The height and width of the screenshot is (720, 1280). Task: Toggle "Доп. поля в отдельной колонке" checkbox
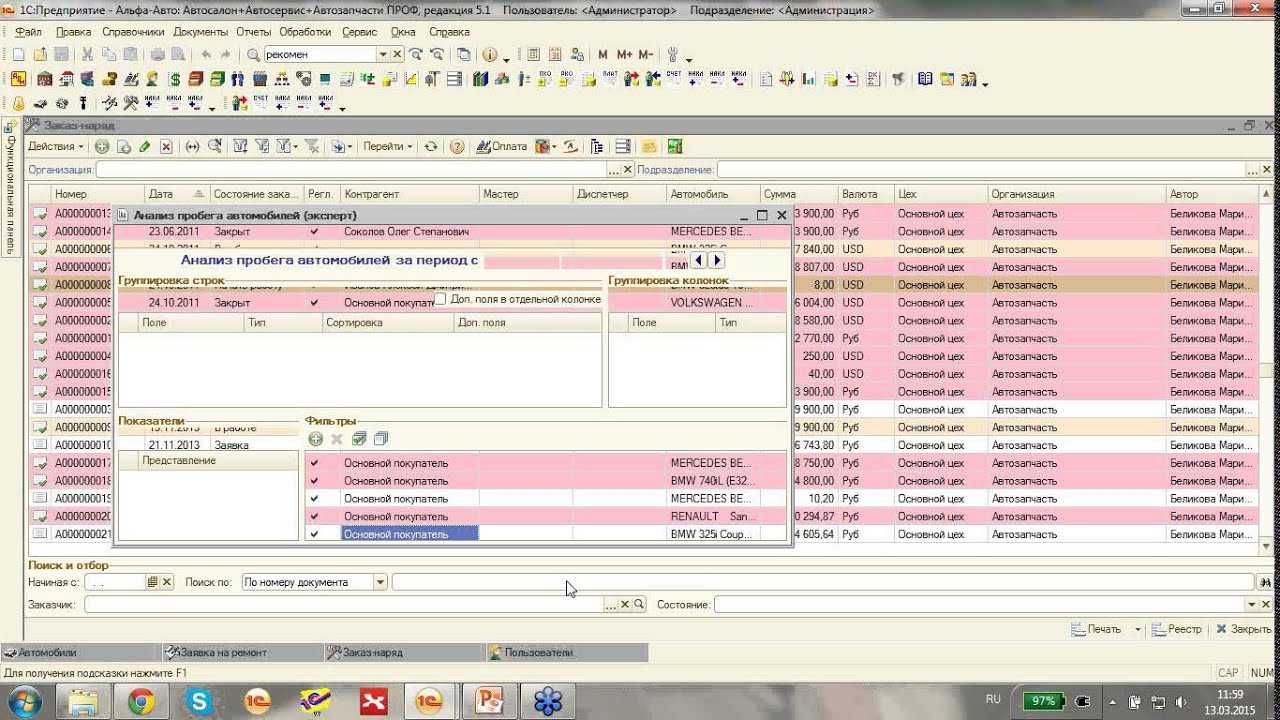(x=440, y=299)
